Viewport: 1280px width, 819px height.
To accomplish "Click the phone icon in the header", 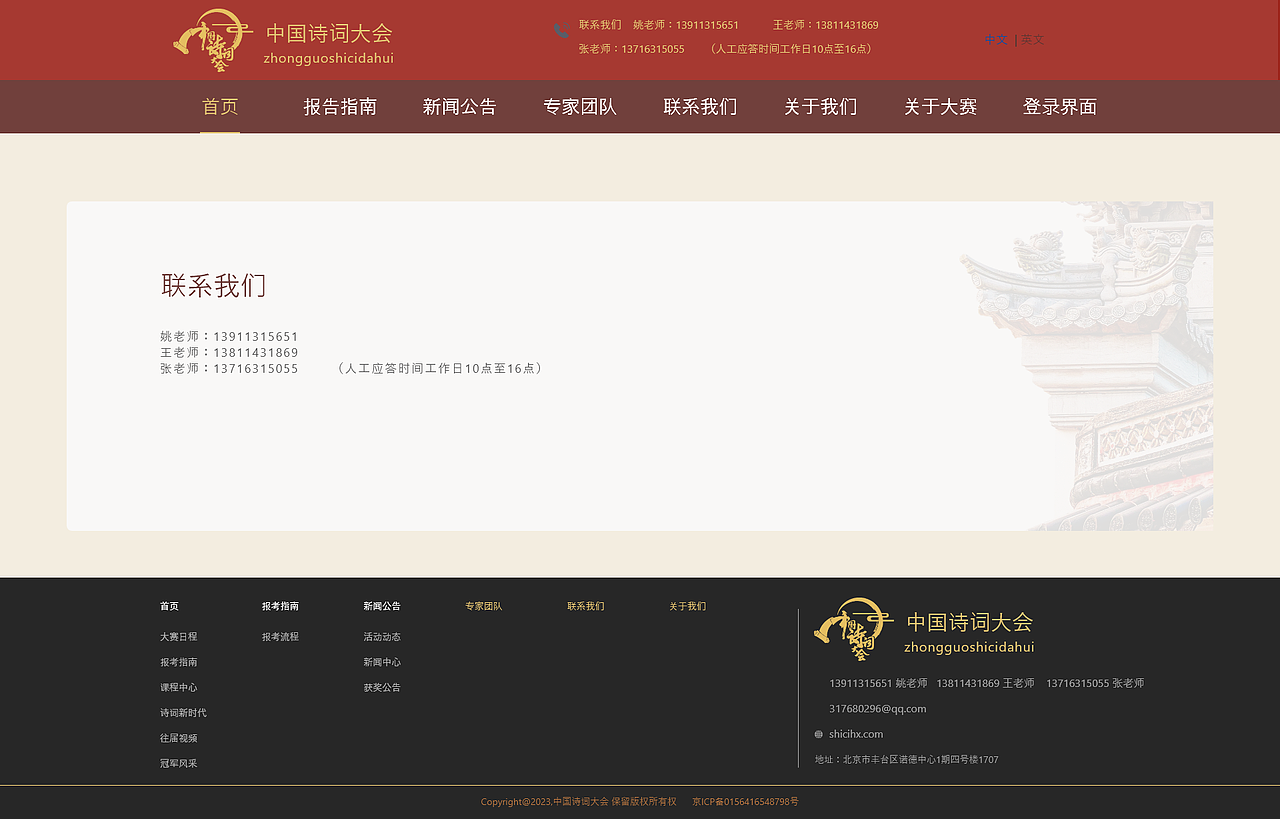I will (x=559, y=30).
